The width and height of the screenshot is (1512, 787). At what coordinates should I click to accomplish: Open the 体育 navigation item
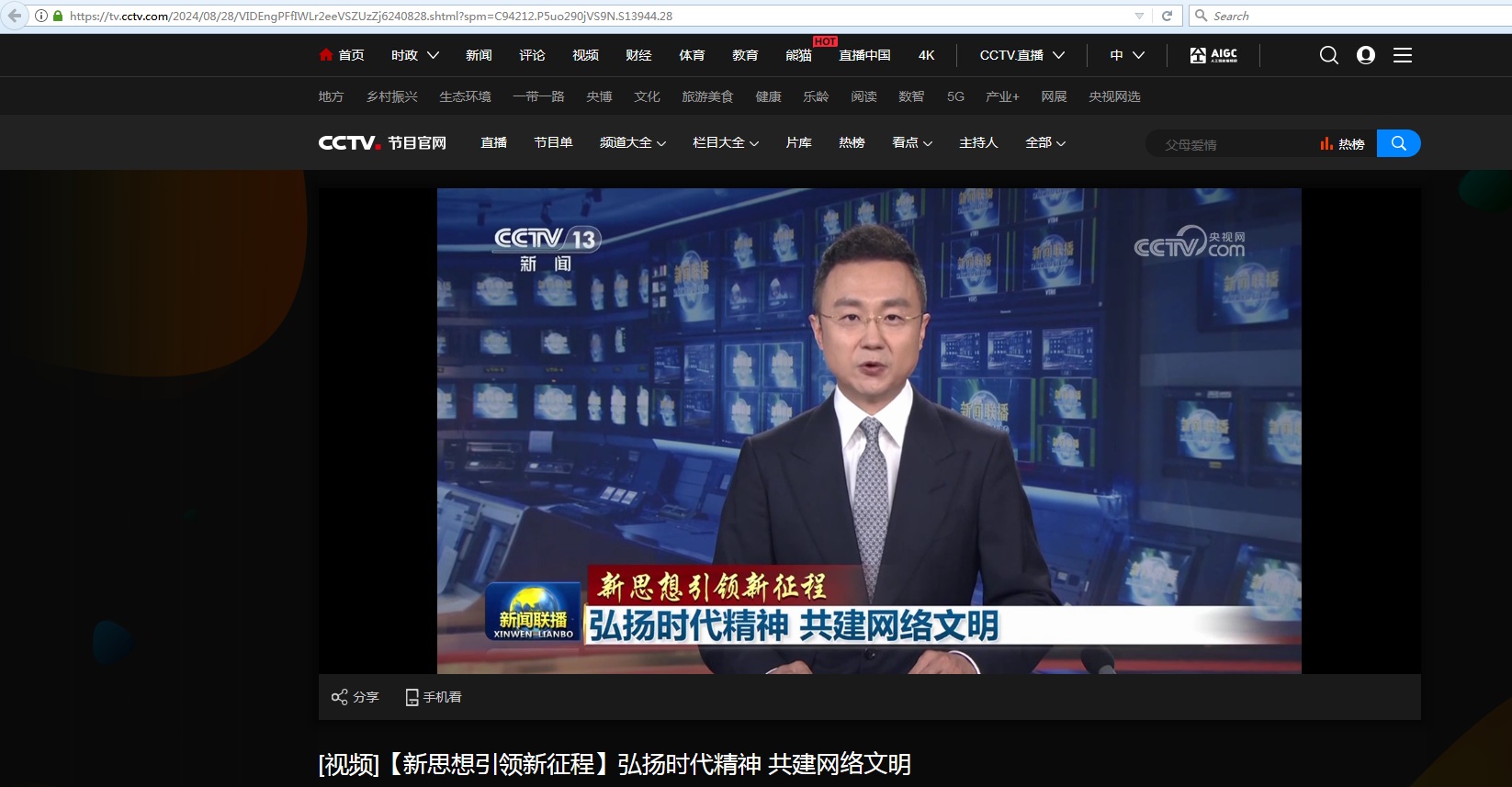point(692,55)
